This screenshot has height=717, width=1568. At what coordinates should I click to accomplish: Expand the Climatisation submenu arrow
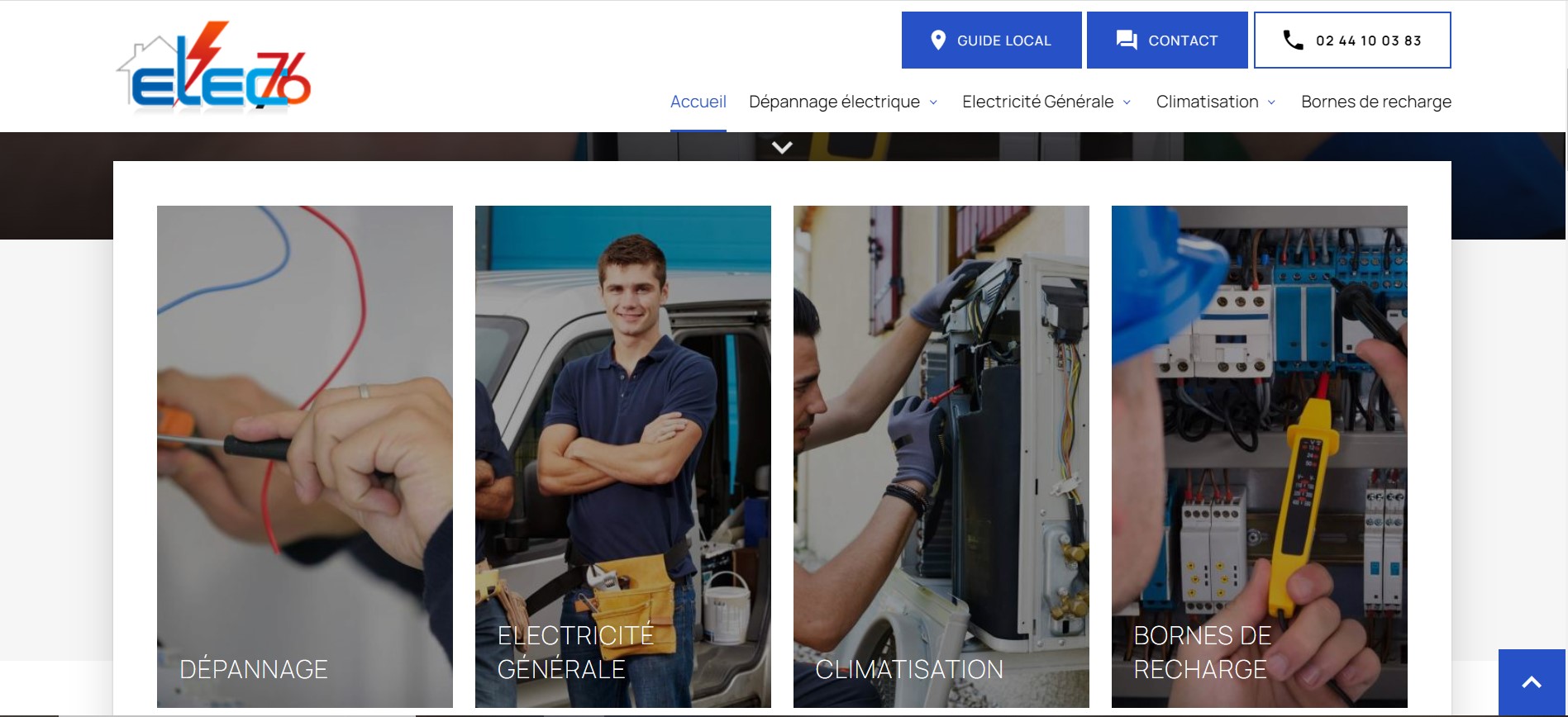point(1271,102)
